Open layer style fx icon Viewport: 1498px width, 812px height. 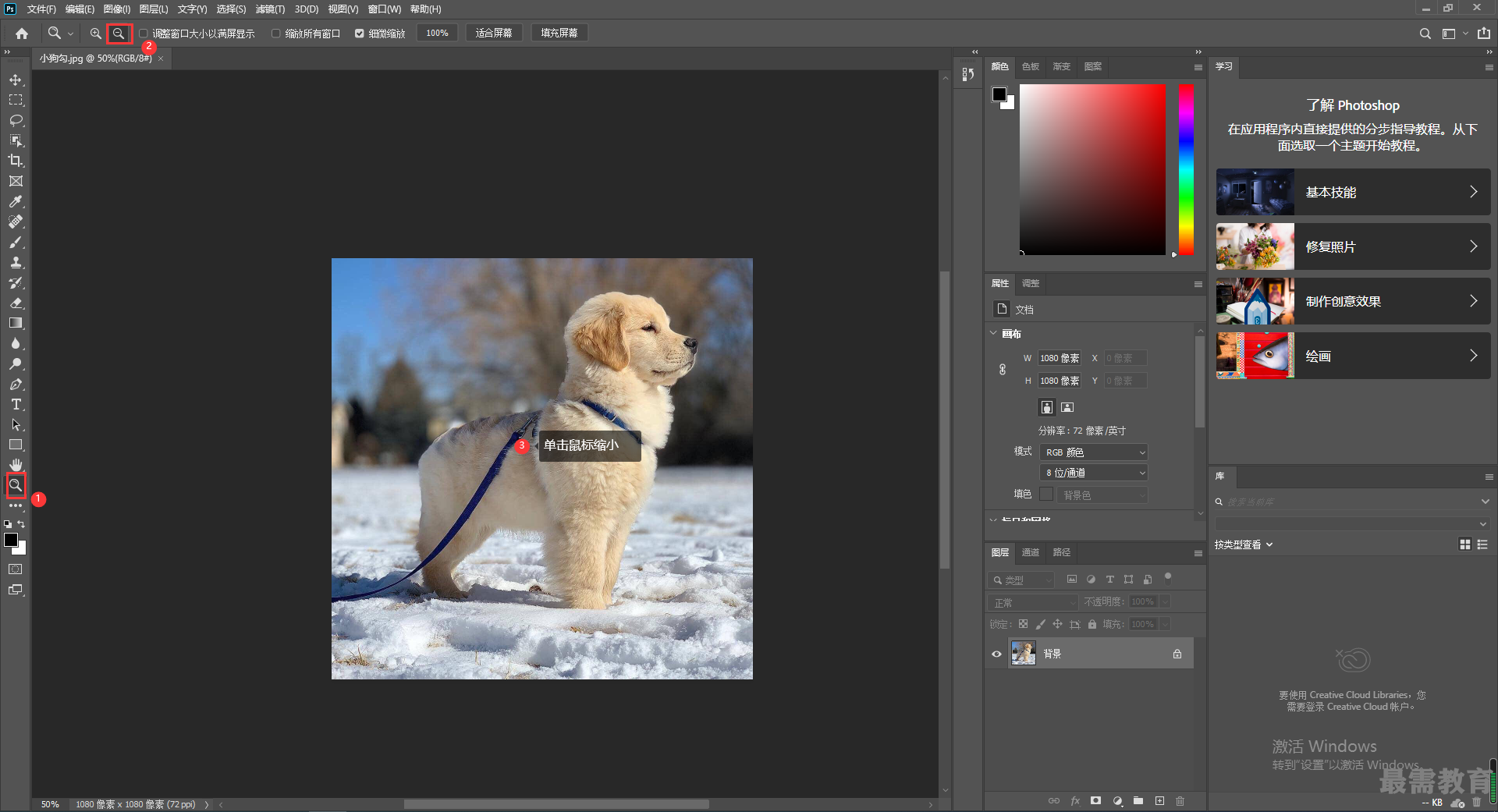pyautogui.click(x=1075, y=801)
